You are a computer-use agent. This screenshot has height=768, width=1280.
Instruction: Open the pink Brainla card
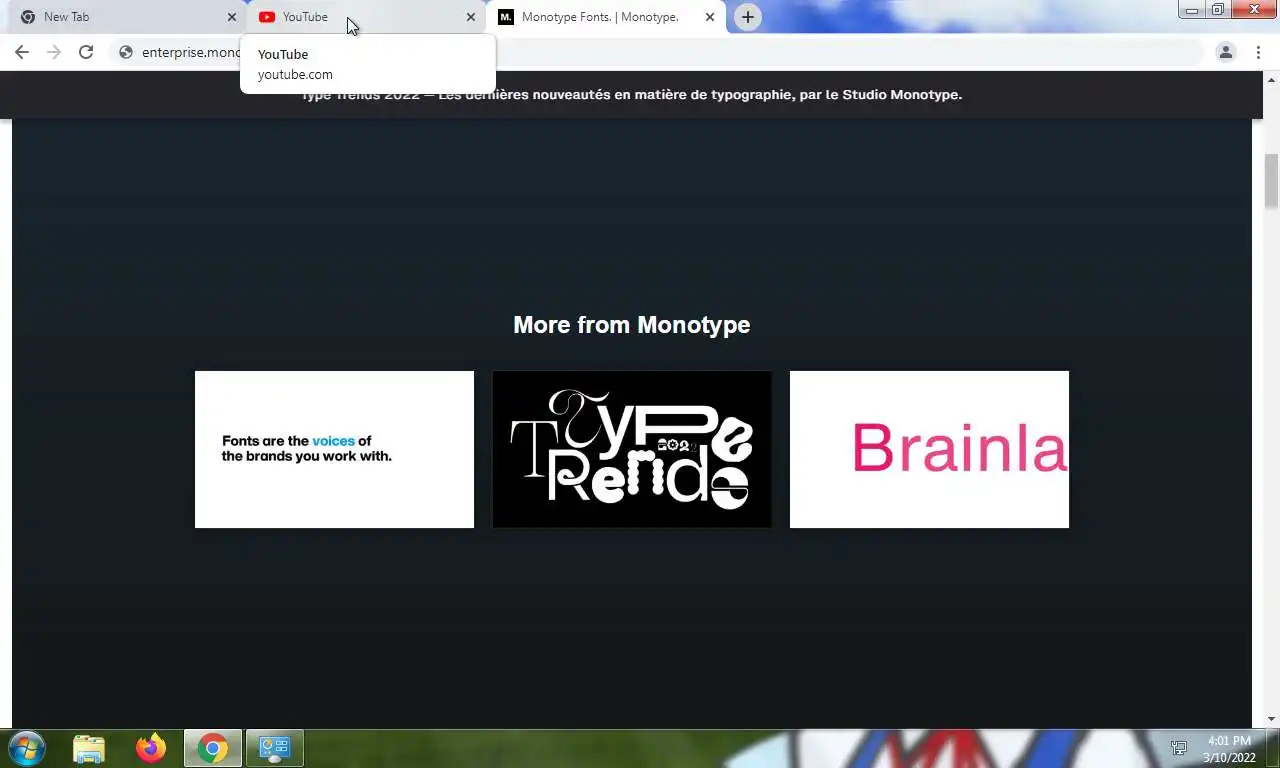click(929, 449)
